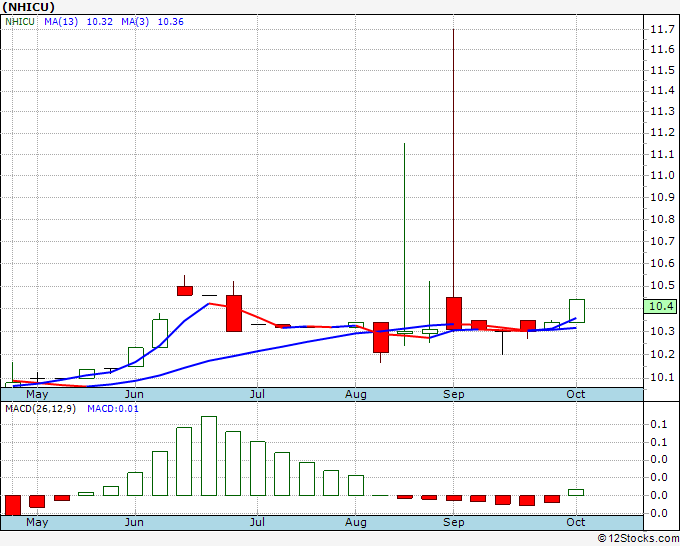Select Jul on the price chart time axis

[257, 394]
